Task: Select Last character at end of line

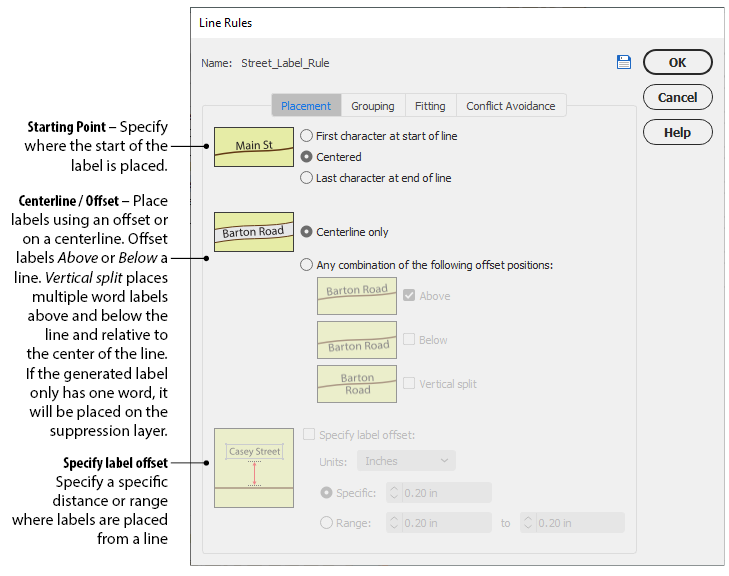Action: coord(308,178)
